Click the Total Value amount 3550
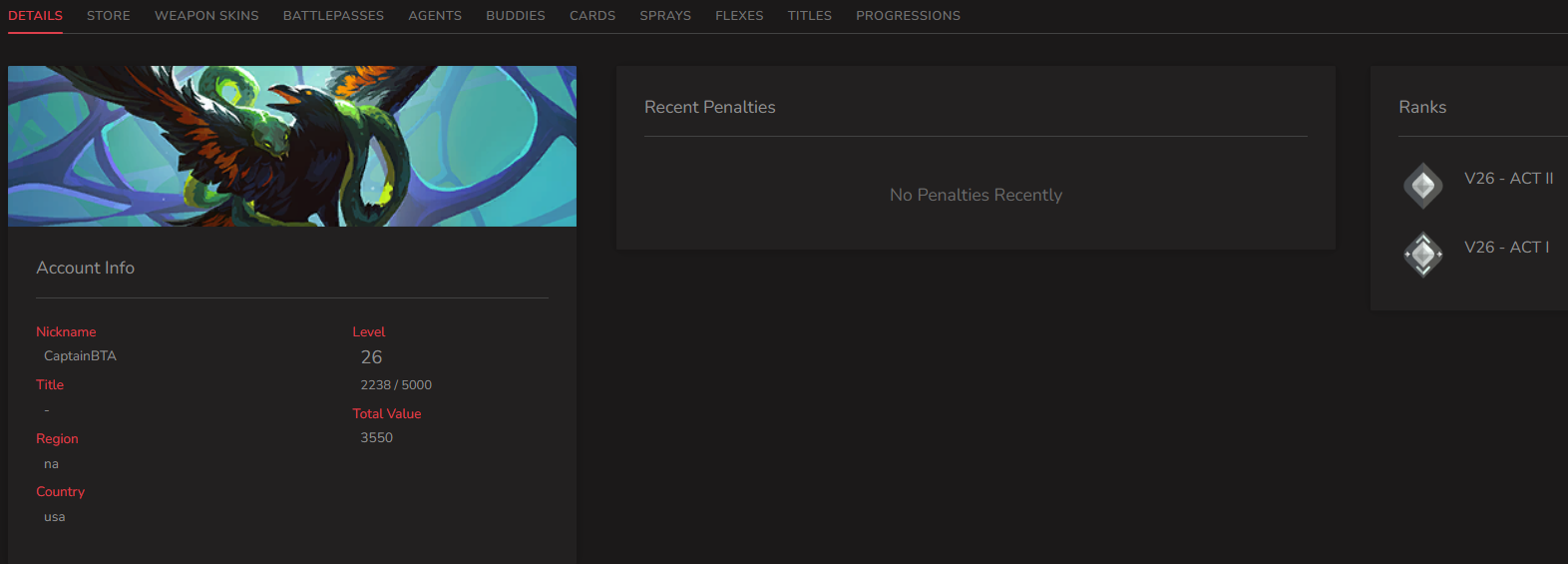This screenshot has width=1568, height=564. click(377, 438)
